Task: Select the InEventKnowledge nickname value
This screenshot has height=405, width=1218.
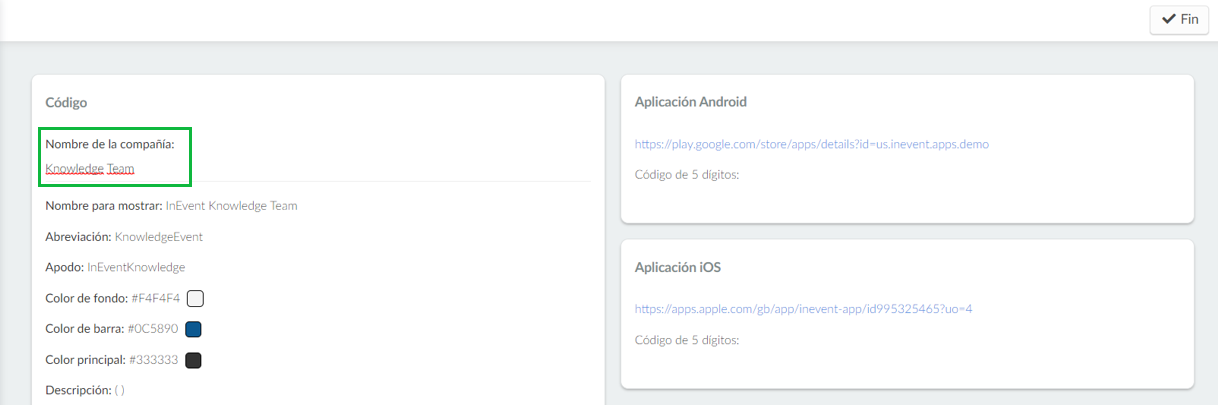Action: (136, 268)
